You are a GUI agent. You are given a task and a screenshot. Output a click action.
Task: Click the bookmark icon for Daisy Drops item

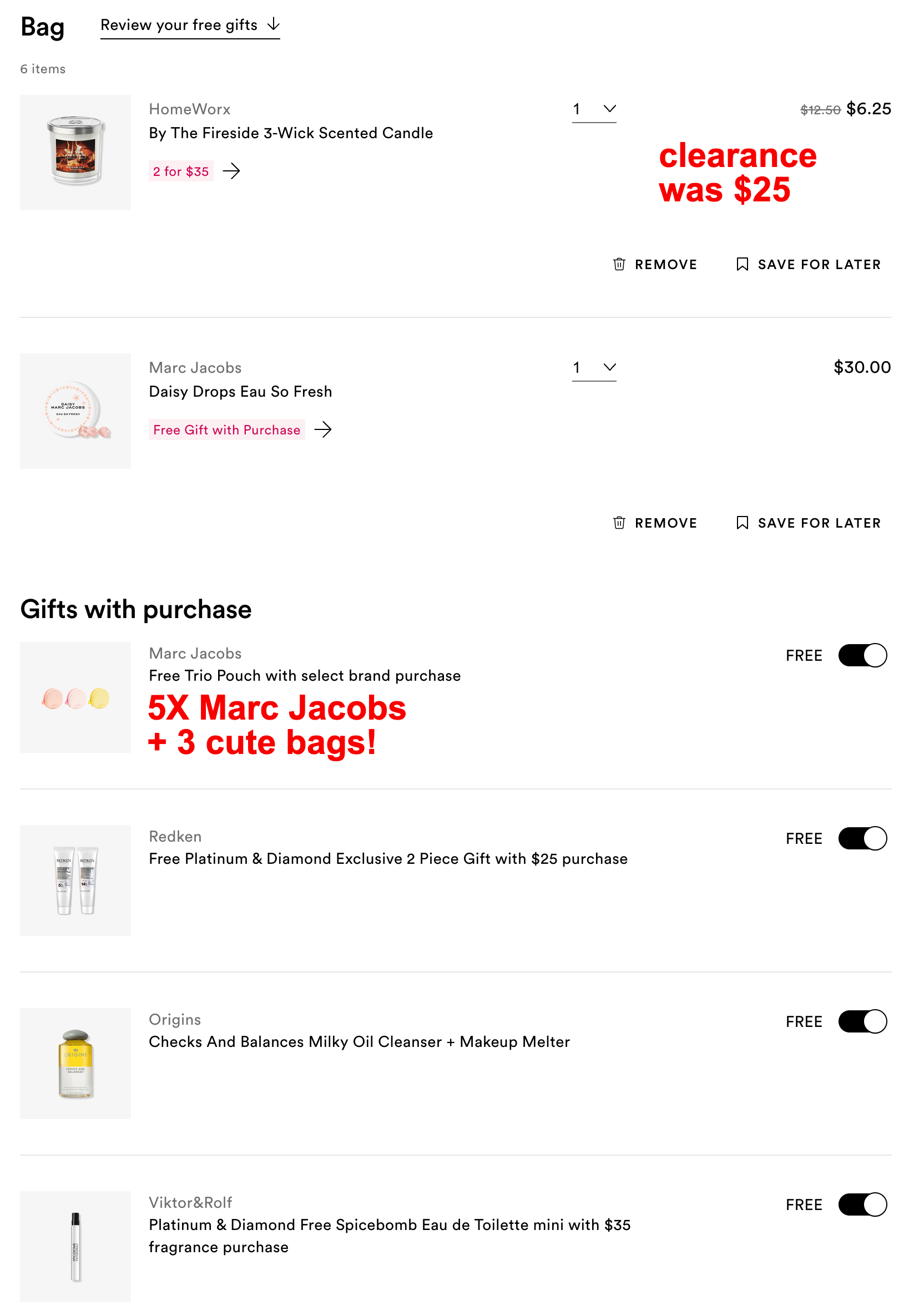742,523
